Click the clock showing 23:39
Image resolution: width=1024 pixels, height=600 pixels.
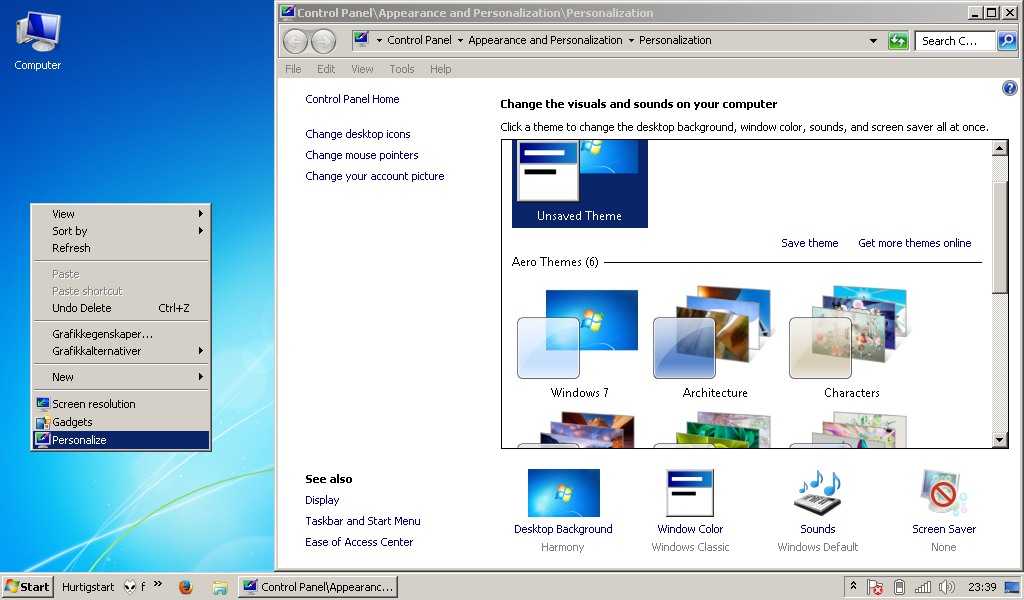pyautogui.click(x=982, y=587)
